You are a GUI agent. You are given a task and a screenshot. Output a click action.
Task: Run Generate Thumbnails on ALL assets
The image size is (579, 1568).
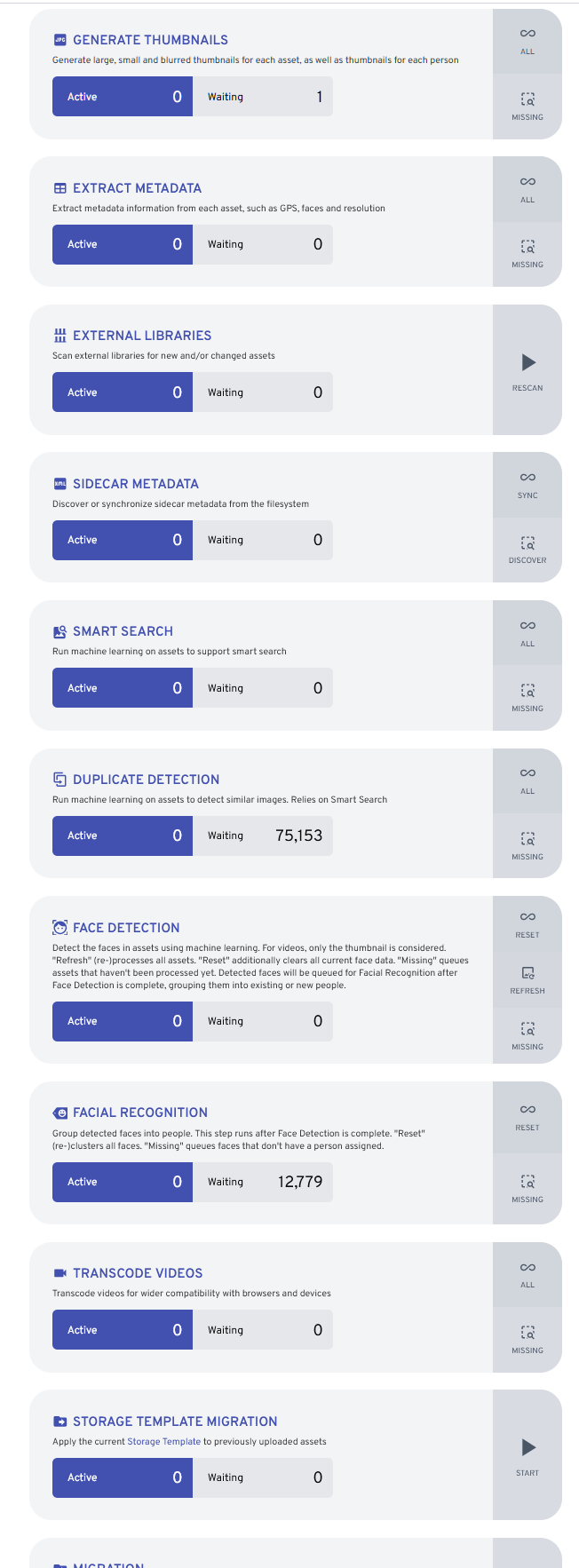click(527, 42)
